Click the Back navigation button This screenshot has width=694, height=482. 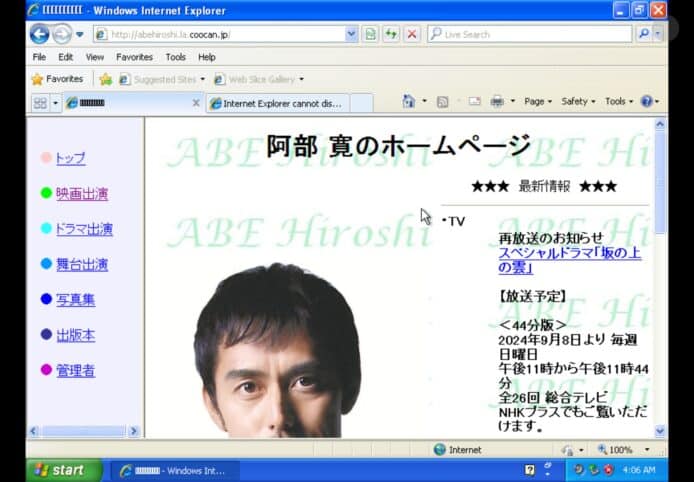click(x=39, y=34)
